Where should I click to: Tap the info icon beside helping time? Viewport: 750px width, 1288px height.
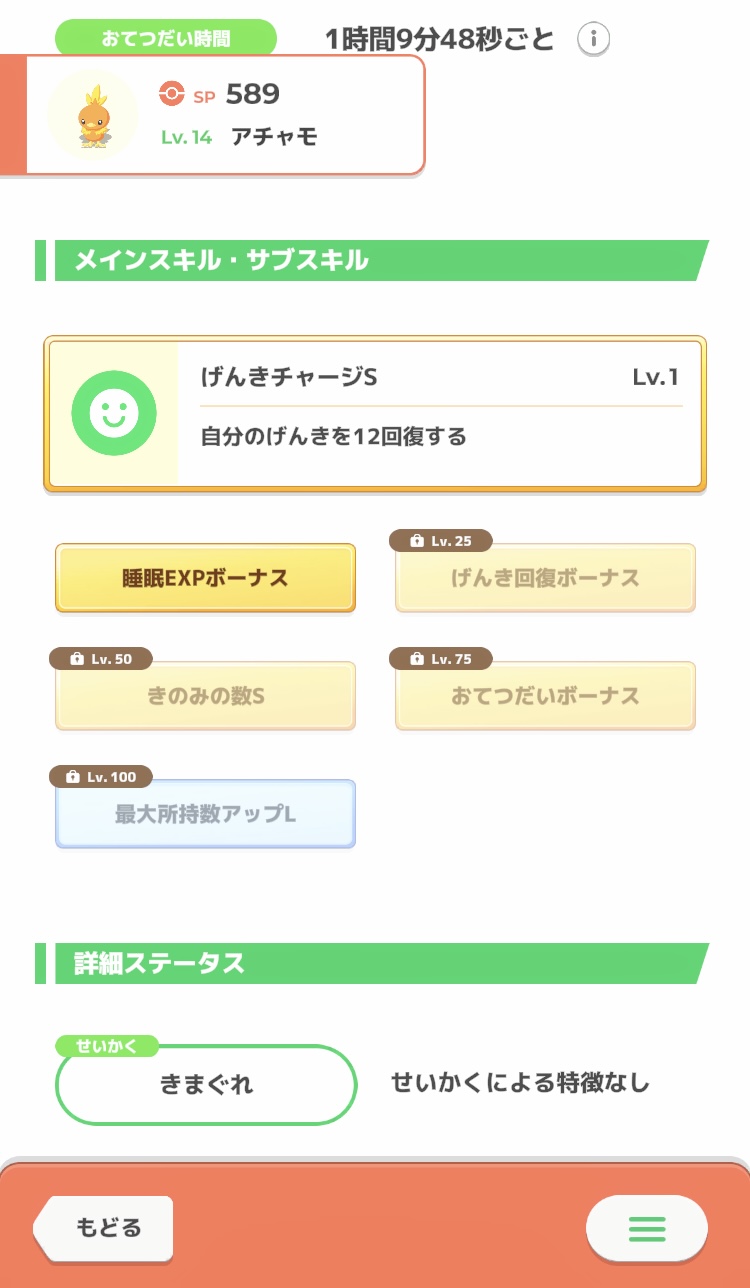coord(594,39)
